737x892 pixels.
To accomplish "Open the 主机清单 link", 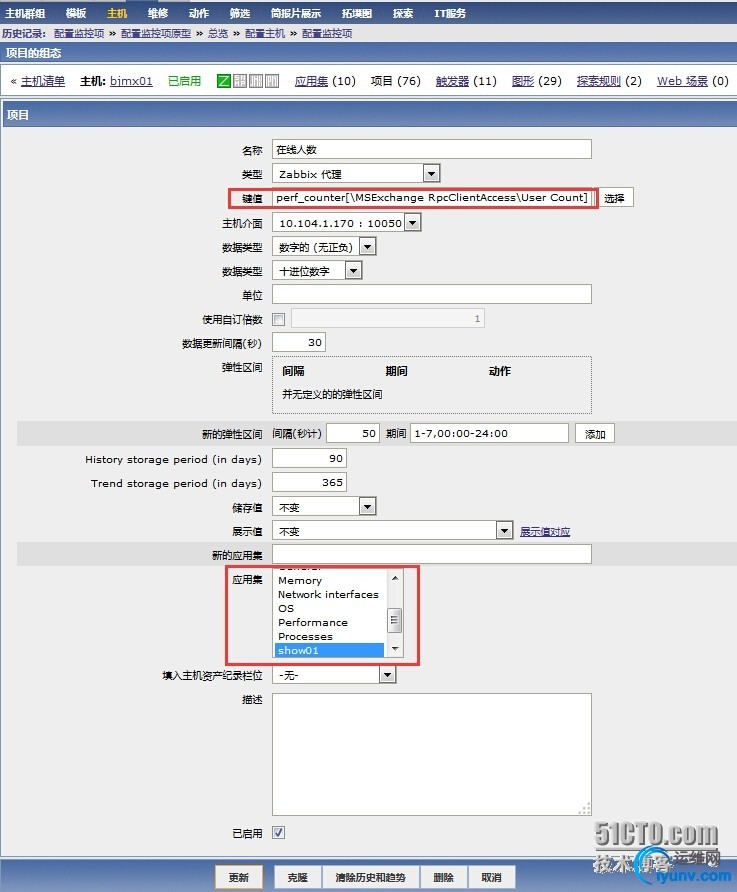I will 43,81.
